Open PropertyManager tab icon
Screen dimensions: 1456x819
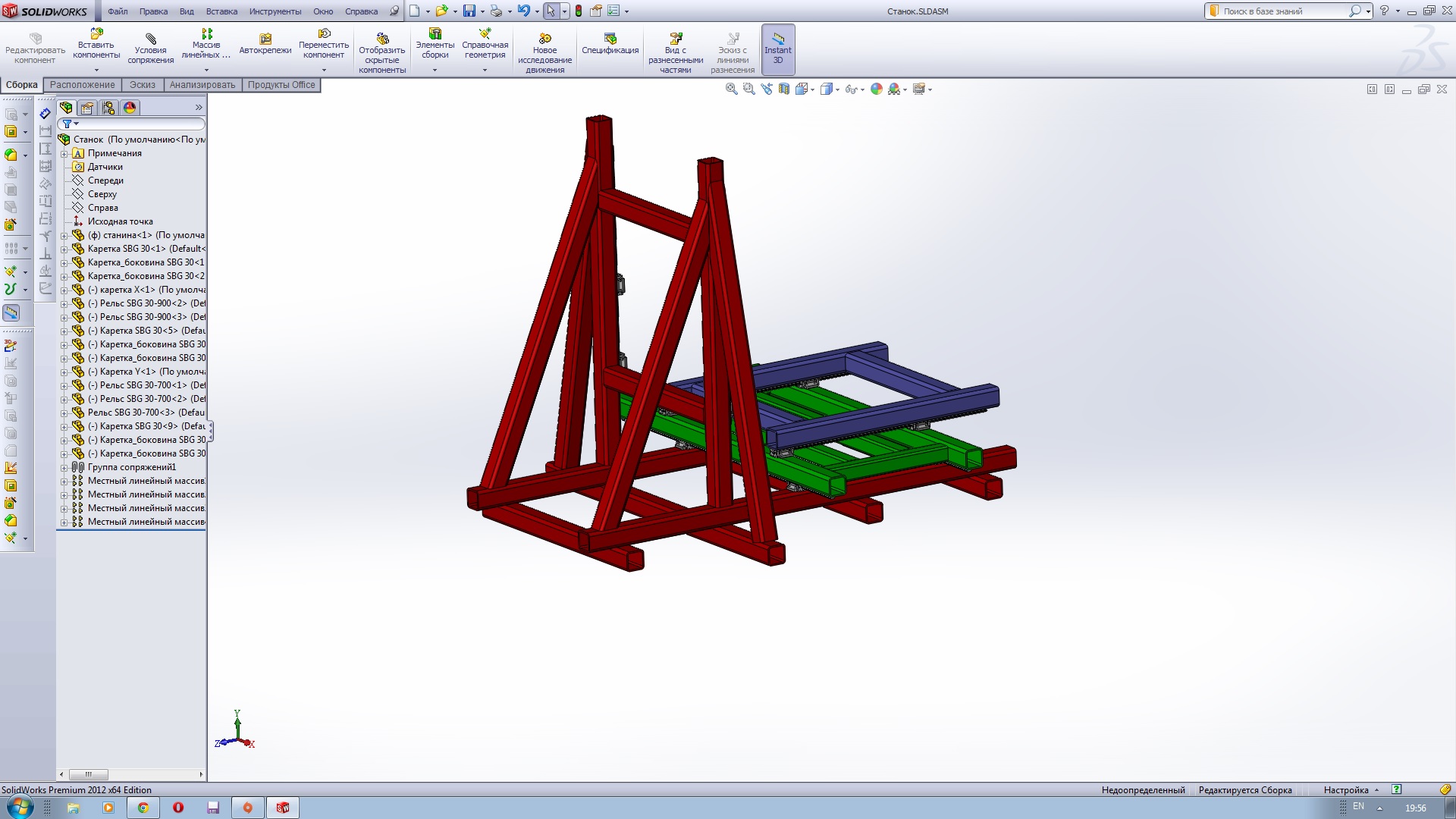click(87, 108)
